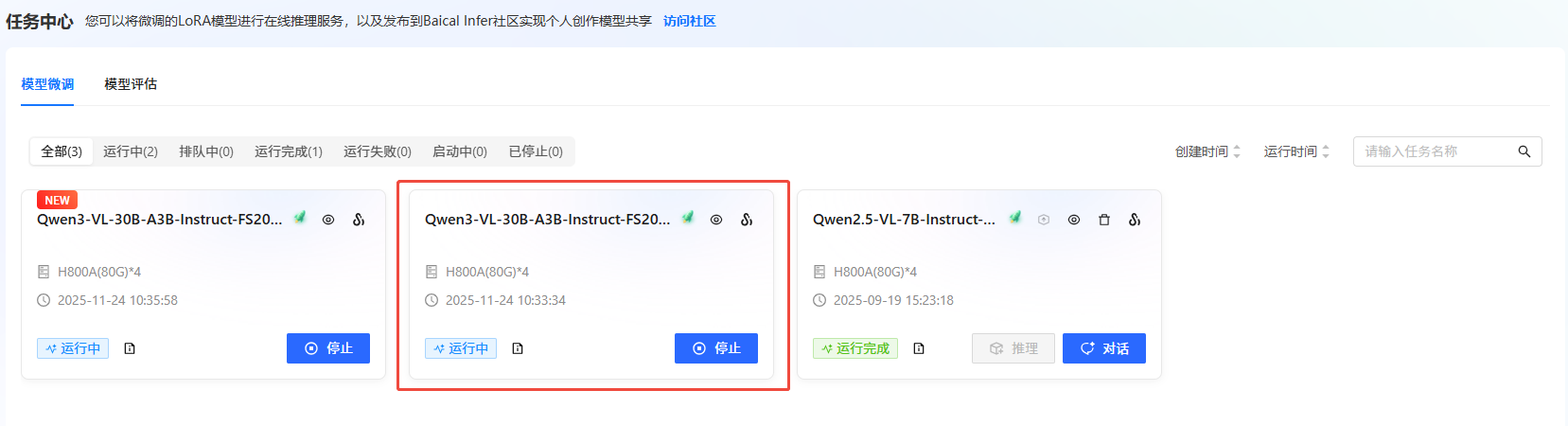This screenshot has height=426, width=1568.
Task: Start 对话 with the Qwen2.5-VL model
Action: tap(1104, 348)
